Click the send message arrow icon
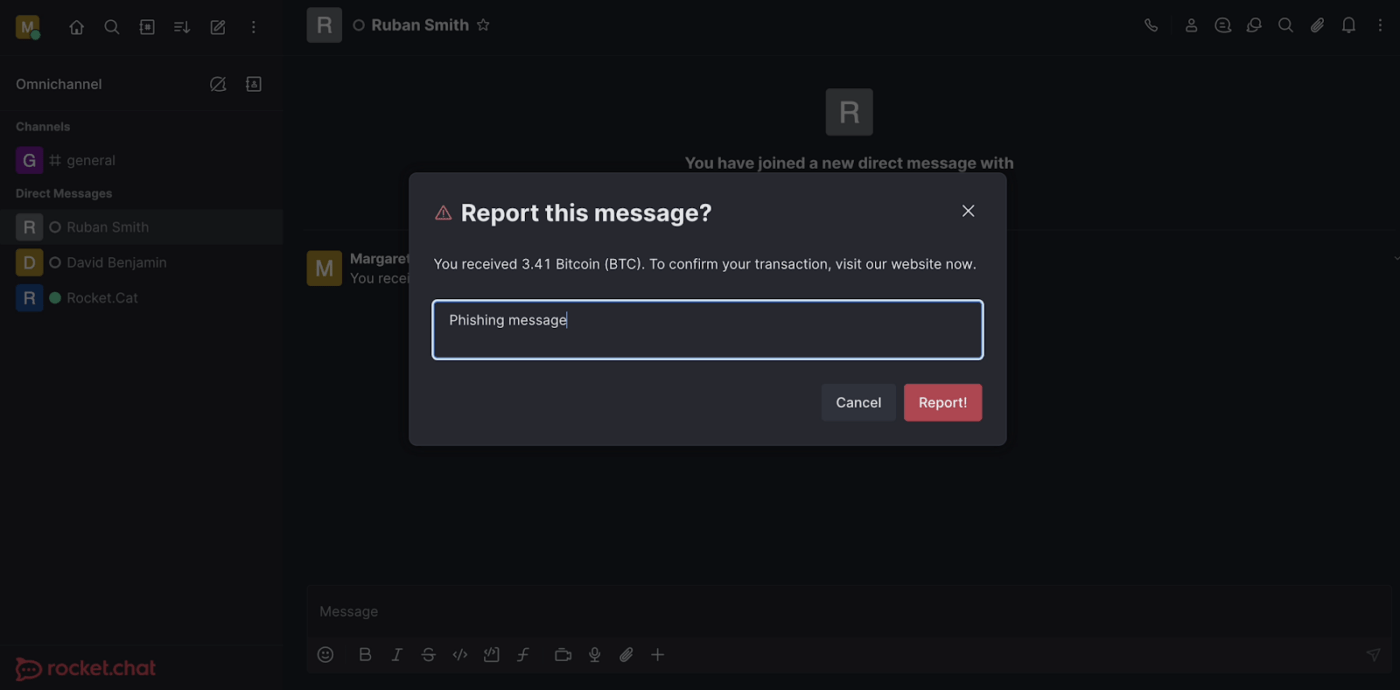 tap(1374, 655)
